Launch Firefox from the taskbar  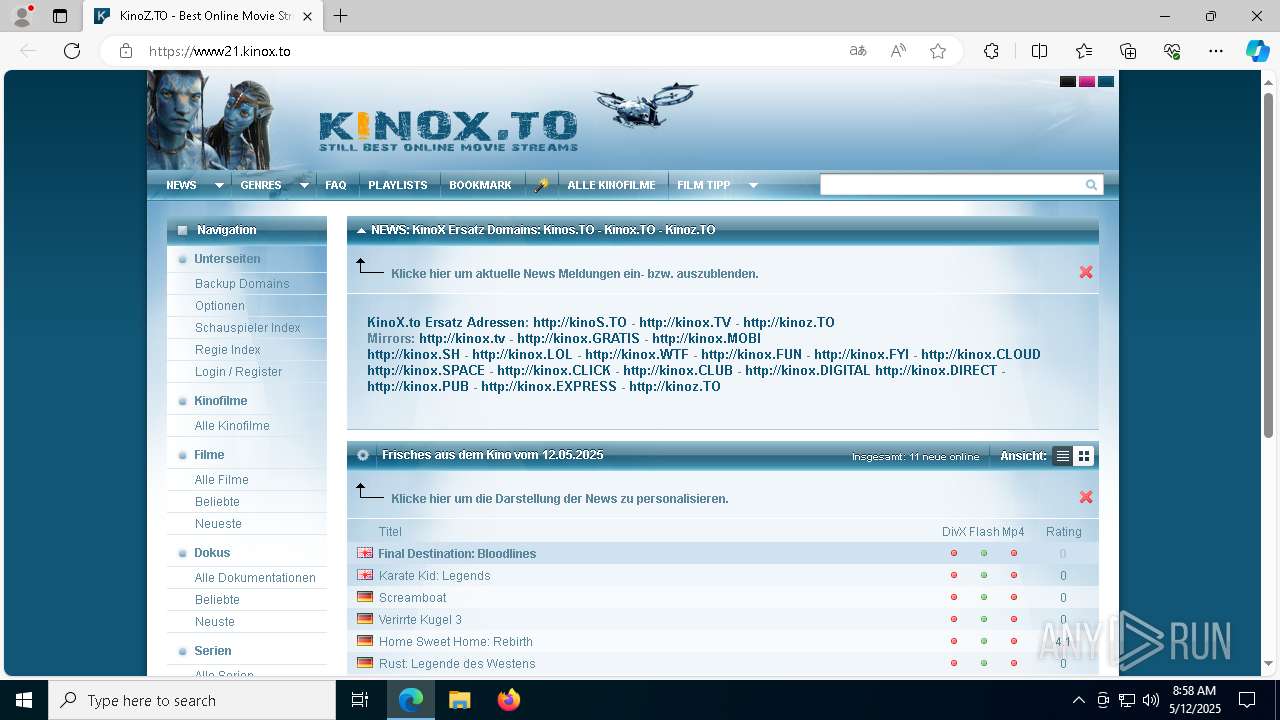[x=508, y=700]
